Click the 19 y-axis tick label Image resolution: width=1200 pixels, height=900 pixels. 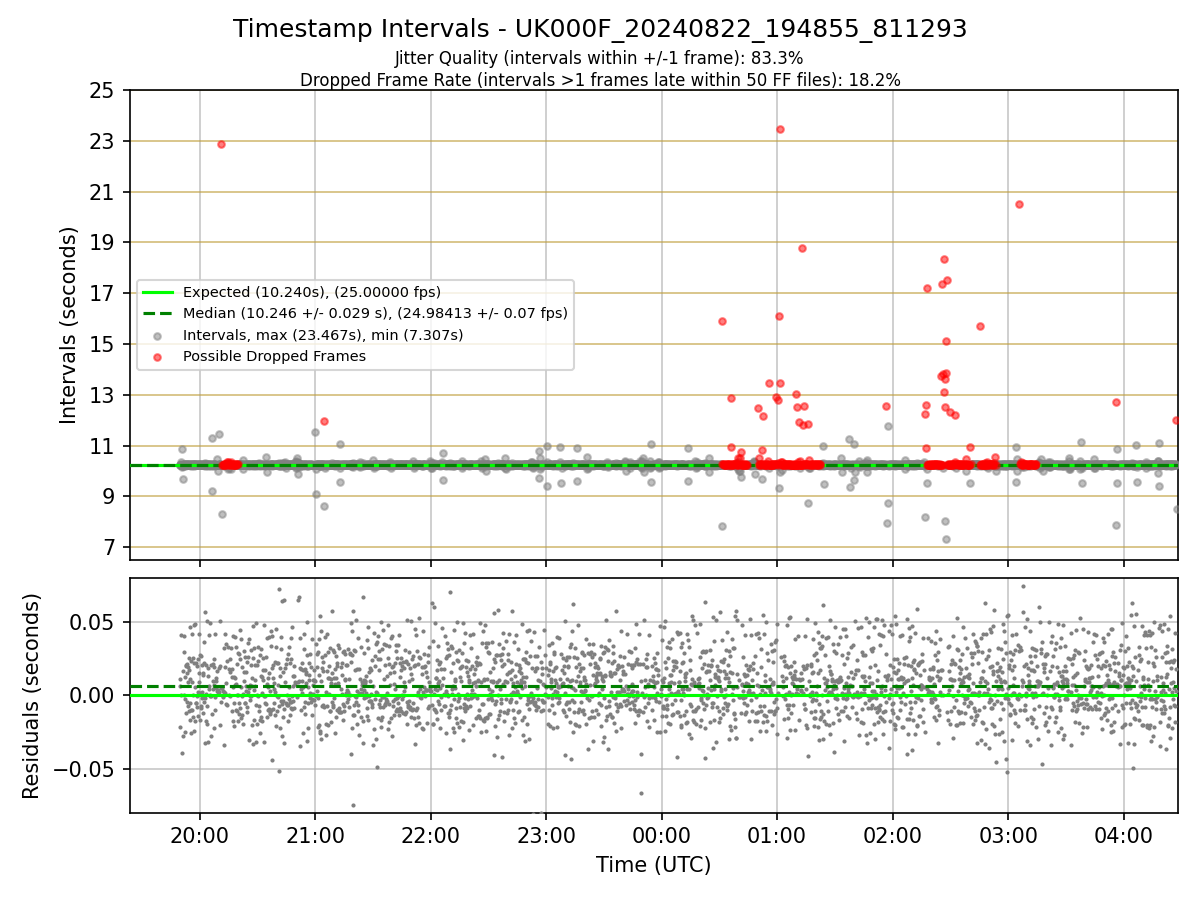[102, 243]
